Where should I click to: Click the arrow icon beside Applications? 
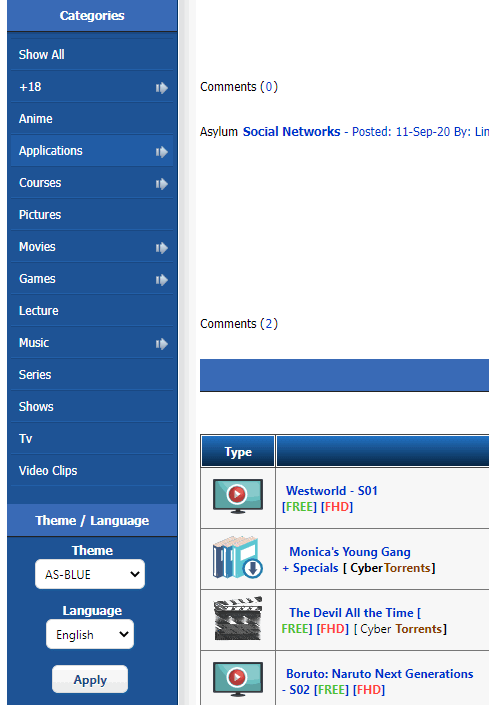(x=162, y=152)
